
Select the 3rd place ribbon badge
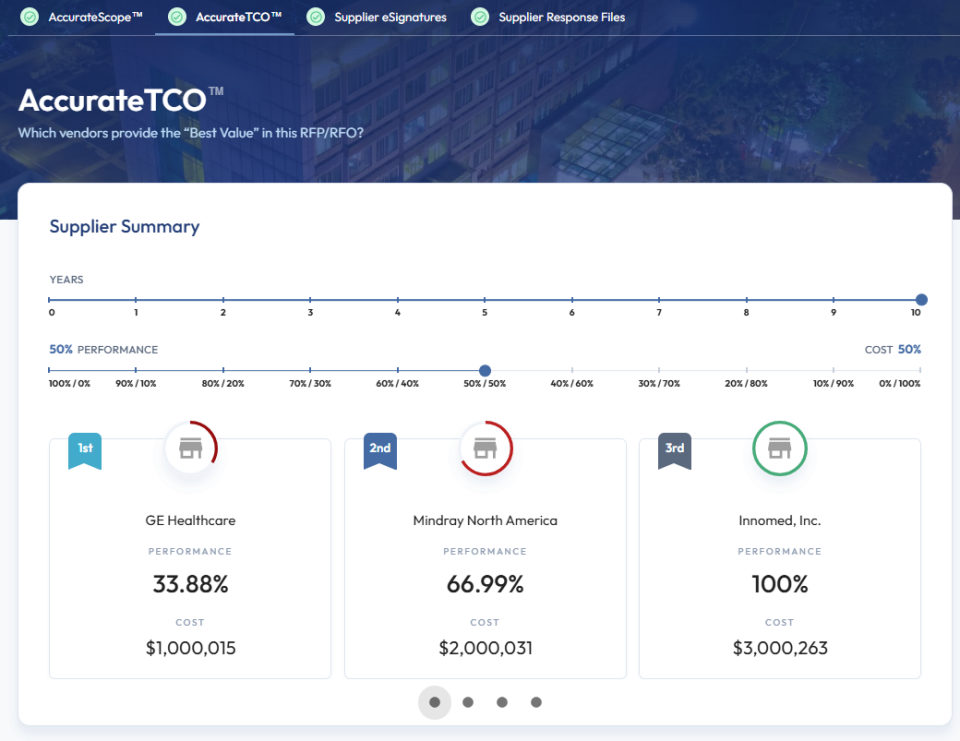pos(674,449)
